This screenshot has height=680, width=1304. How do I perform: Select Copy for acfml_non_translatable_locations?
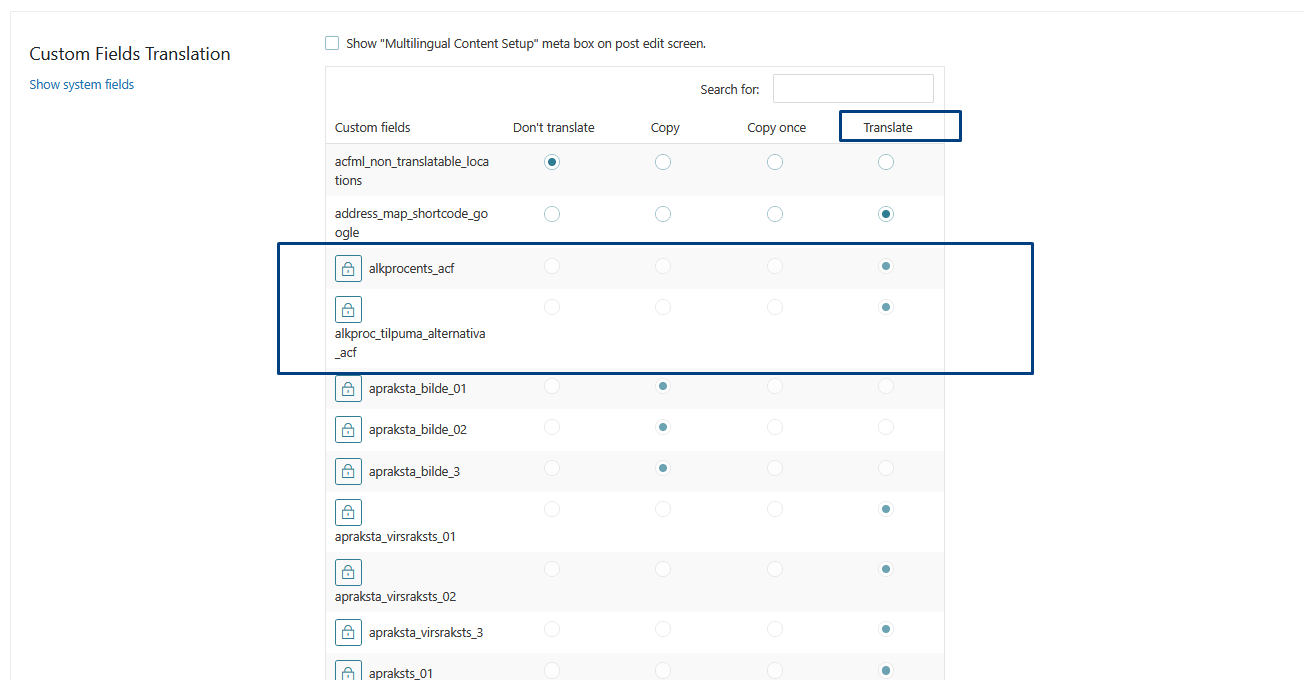[663, 162]
